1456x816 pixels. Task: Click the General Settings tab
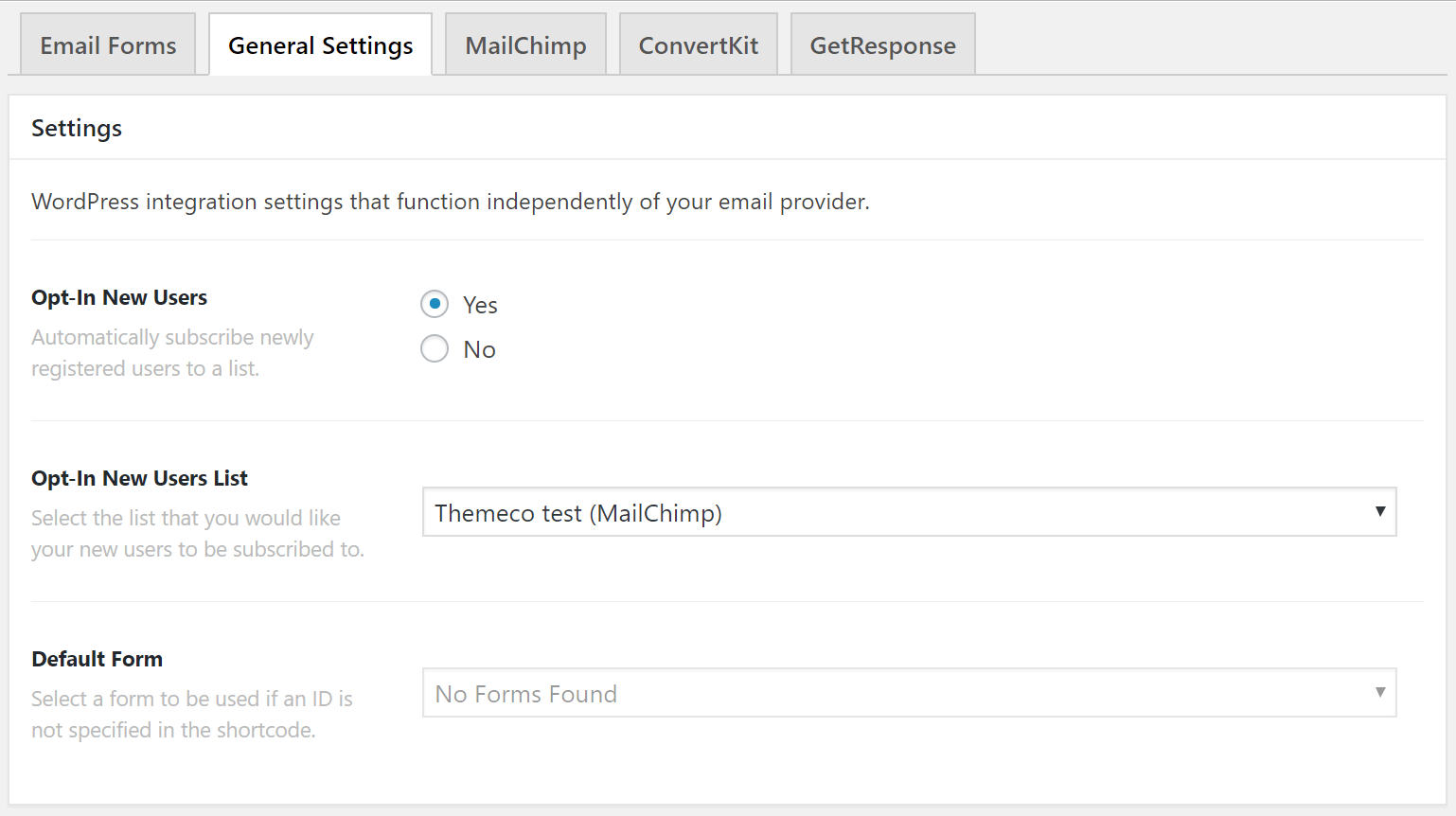tap(319, 44)
